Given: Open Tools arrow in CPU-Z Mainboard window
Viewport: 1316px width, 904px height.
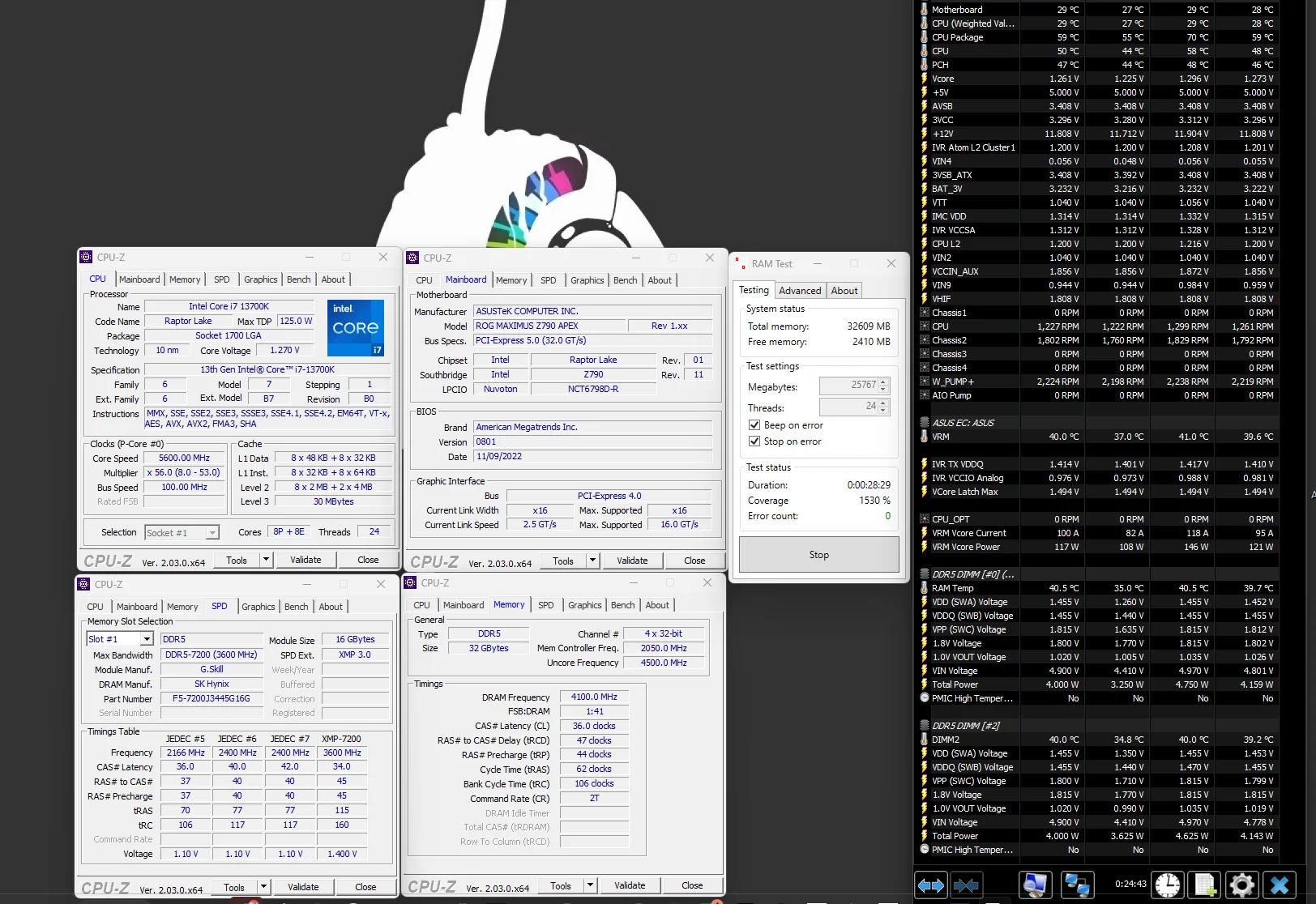Looking at the screenshot, I should (x=592, y=561).
